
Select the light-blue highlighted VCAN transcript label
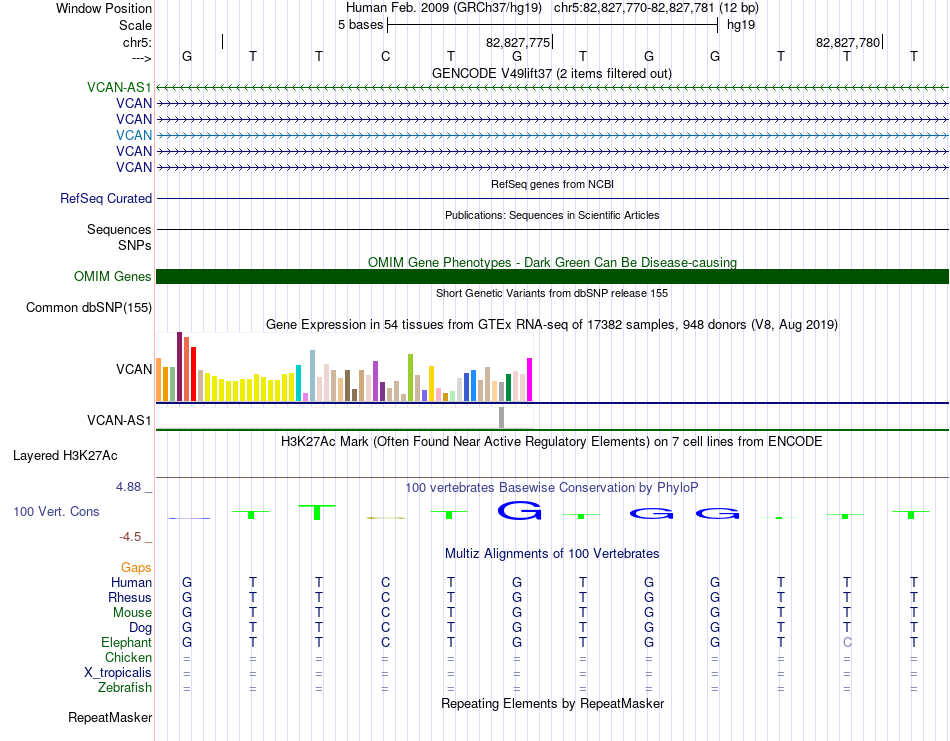[x=134, y=135]
